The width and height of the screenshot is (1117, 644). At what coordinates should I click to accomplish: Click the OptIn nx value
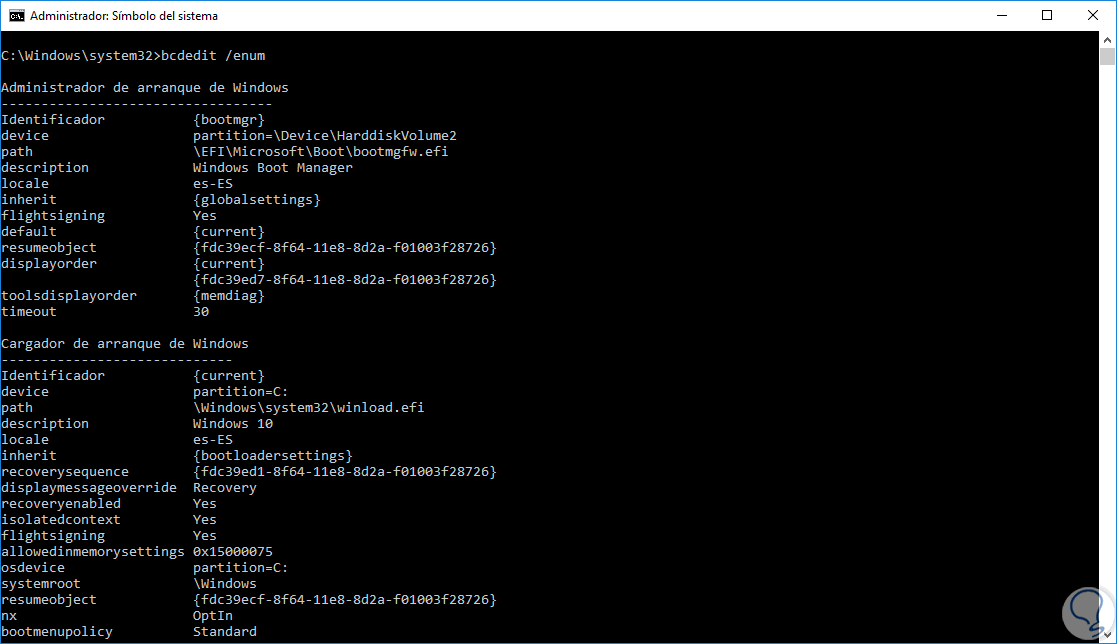pos(212,616)
